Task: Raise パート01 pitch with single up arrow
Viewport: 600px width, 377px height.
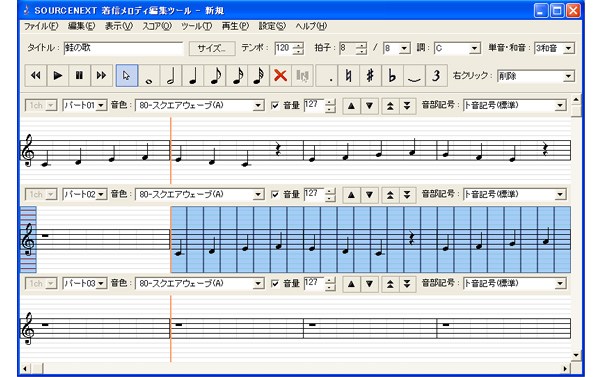Action: [x=351, y=106]
